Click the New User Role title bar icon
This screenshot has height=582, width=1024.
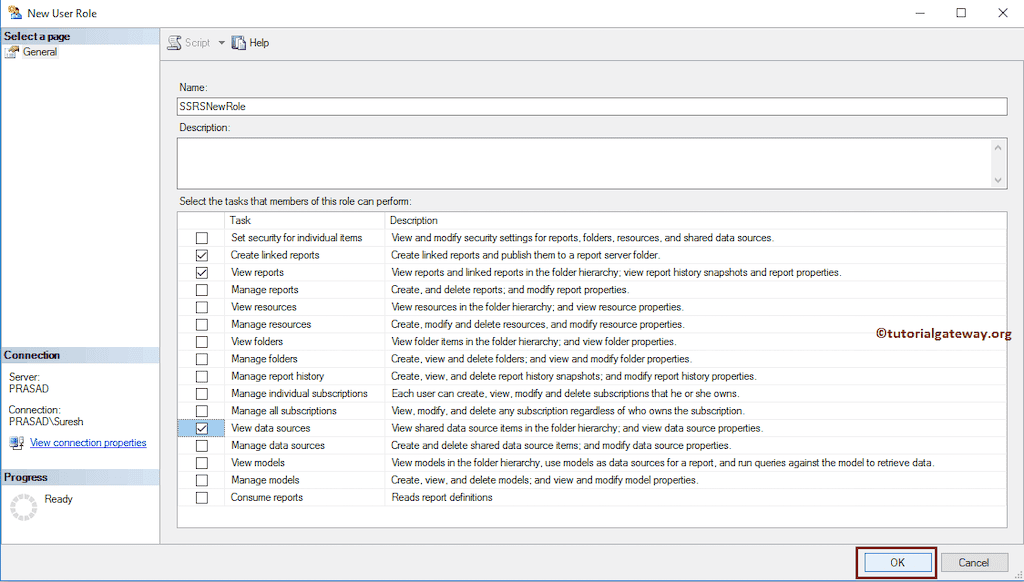15,13
